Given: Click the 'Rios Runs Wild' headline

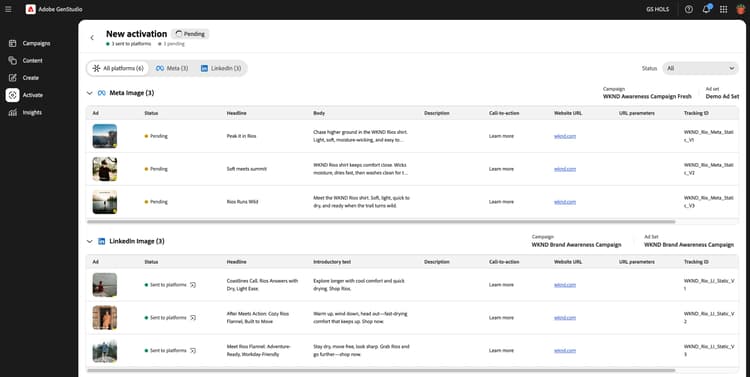Looking at the screenshot, I should (x=243, y=201).
